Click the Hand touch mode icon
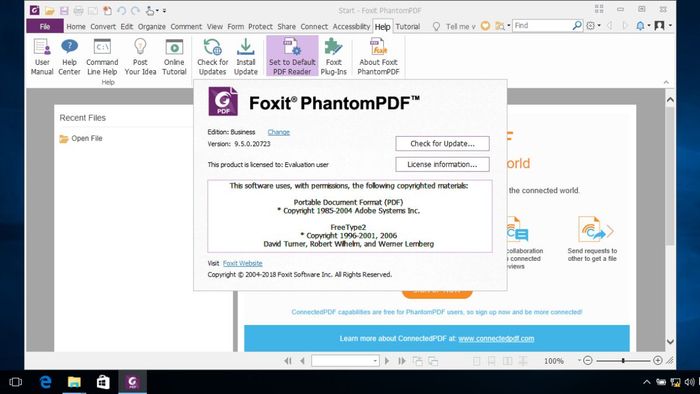Image resolution: width=700 pixels, height=394 pixels. [150, 10]
